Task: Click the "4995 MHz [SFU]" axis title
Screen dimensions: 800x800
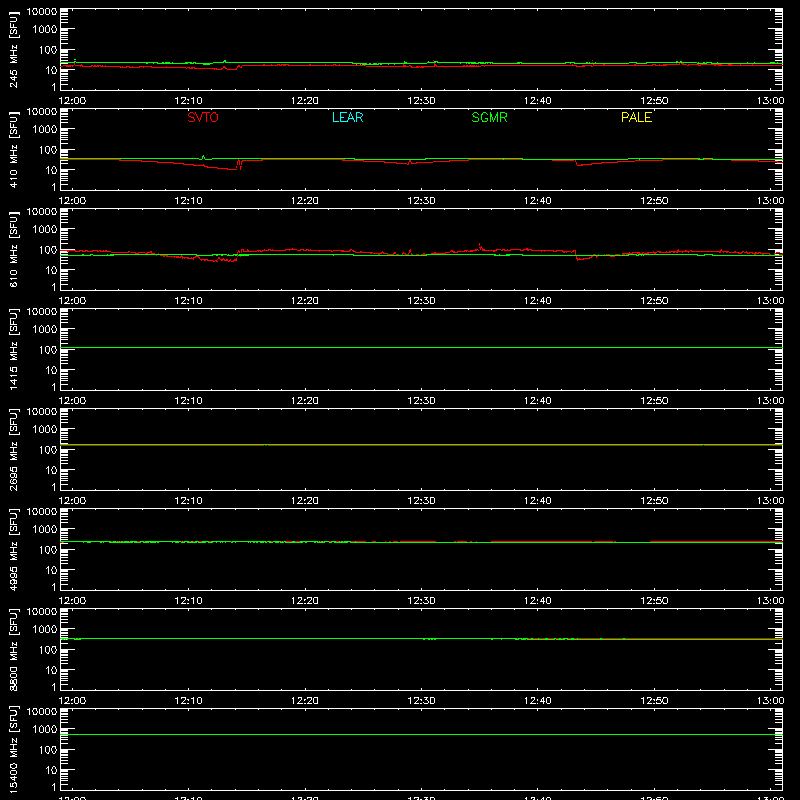Action: coord(13,549)
